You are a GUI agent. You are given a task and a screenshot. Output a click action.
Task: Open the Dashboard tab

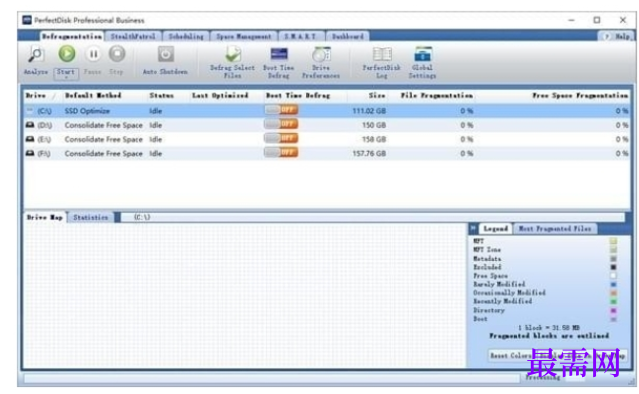[348, 37]
